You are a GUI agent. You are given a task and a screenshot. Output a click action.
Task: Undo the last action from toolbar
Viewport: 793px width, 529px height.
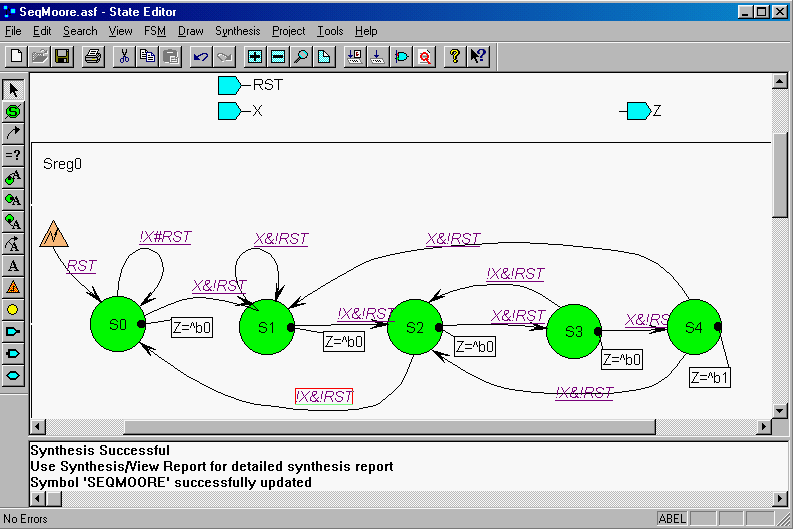201,56
